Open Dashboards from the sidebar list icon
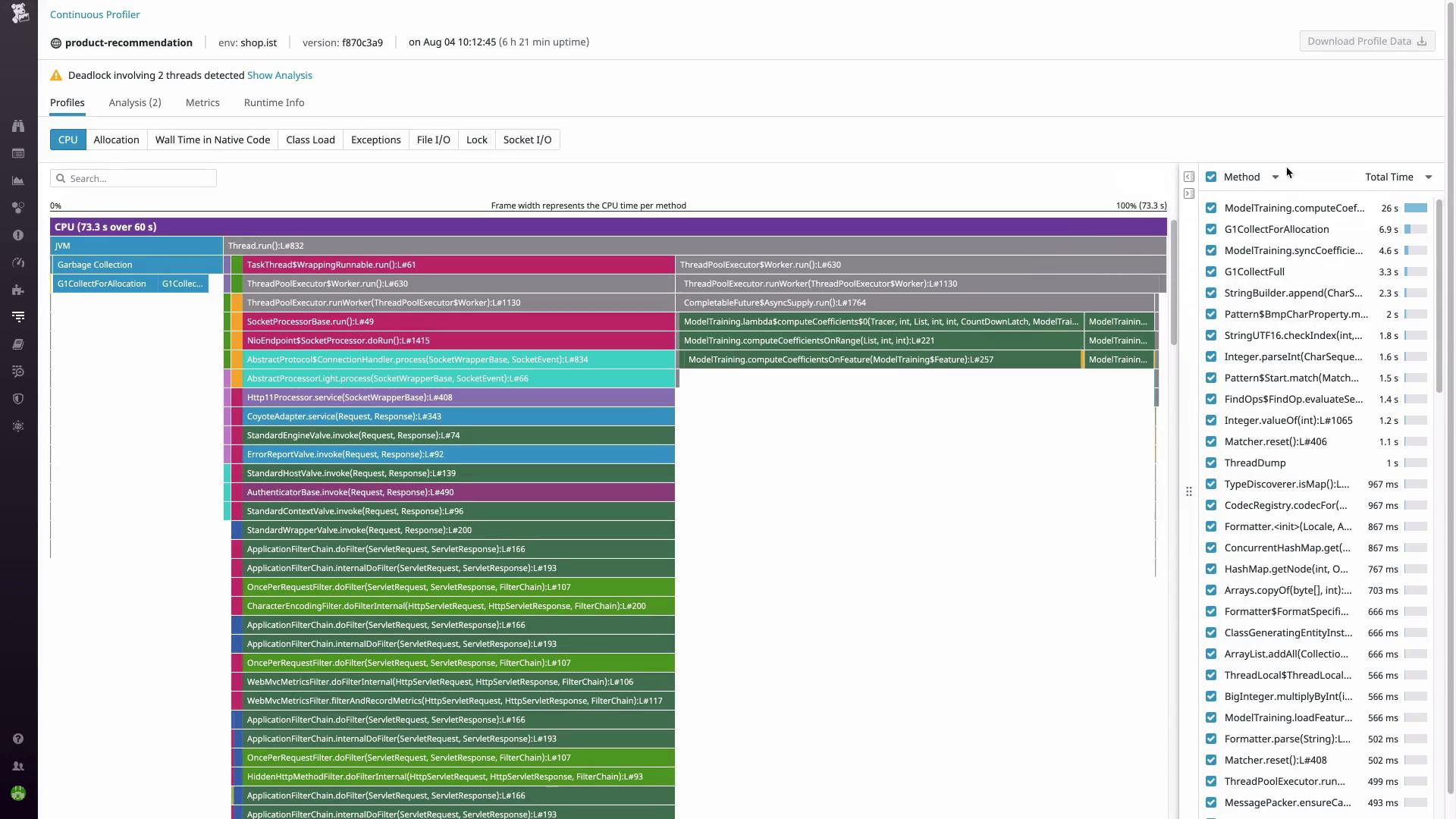 18,153
